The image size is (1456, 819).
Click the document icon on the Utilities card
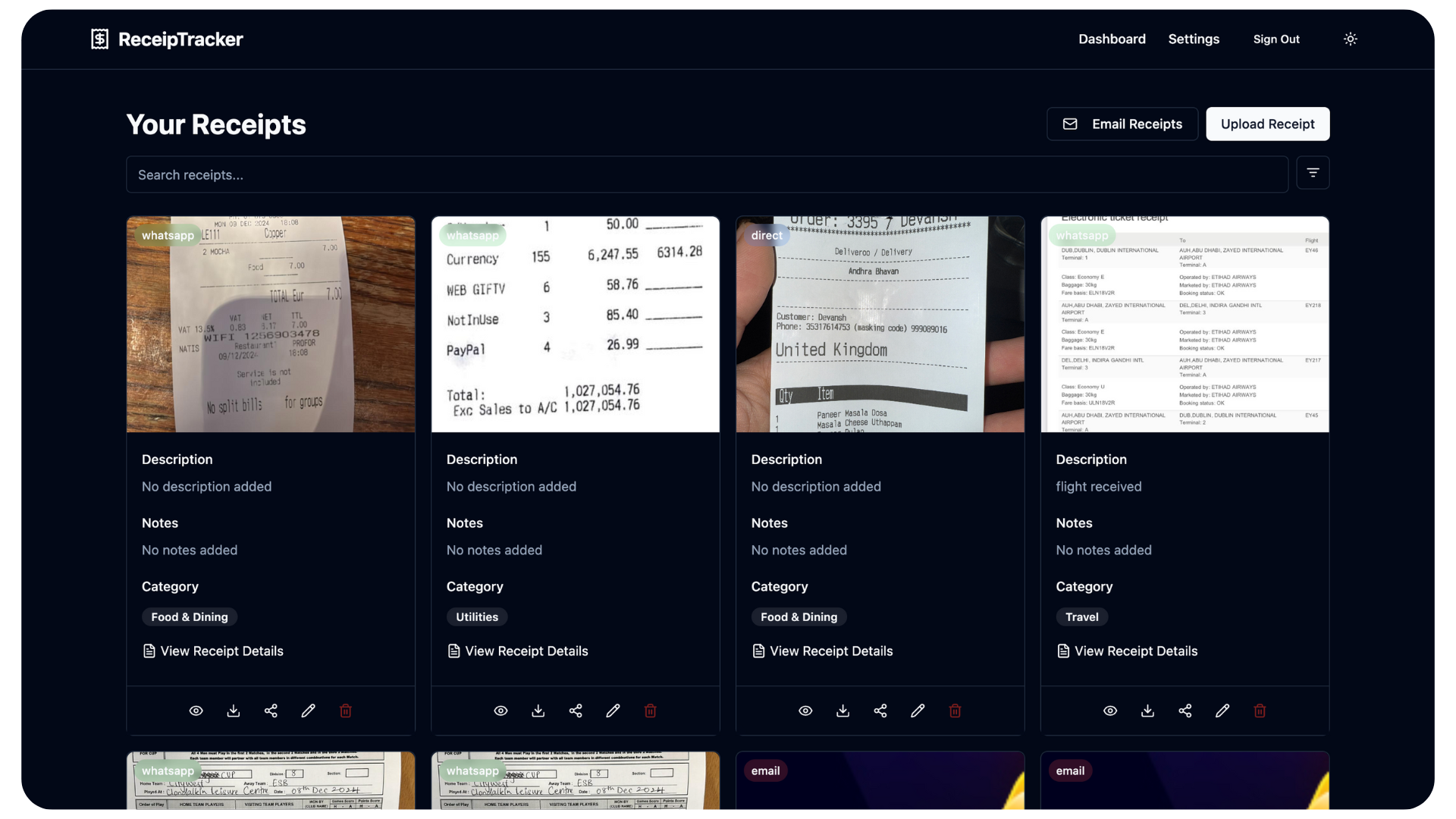click(x=453, y=651)
